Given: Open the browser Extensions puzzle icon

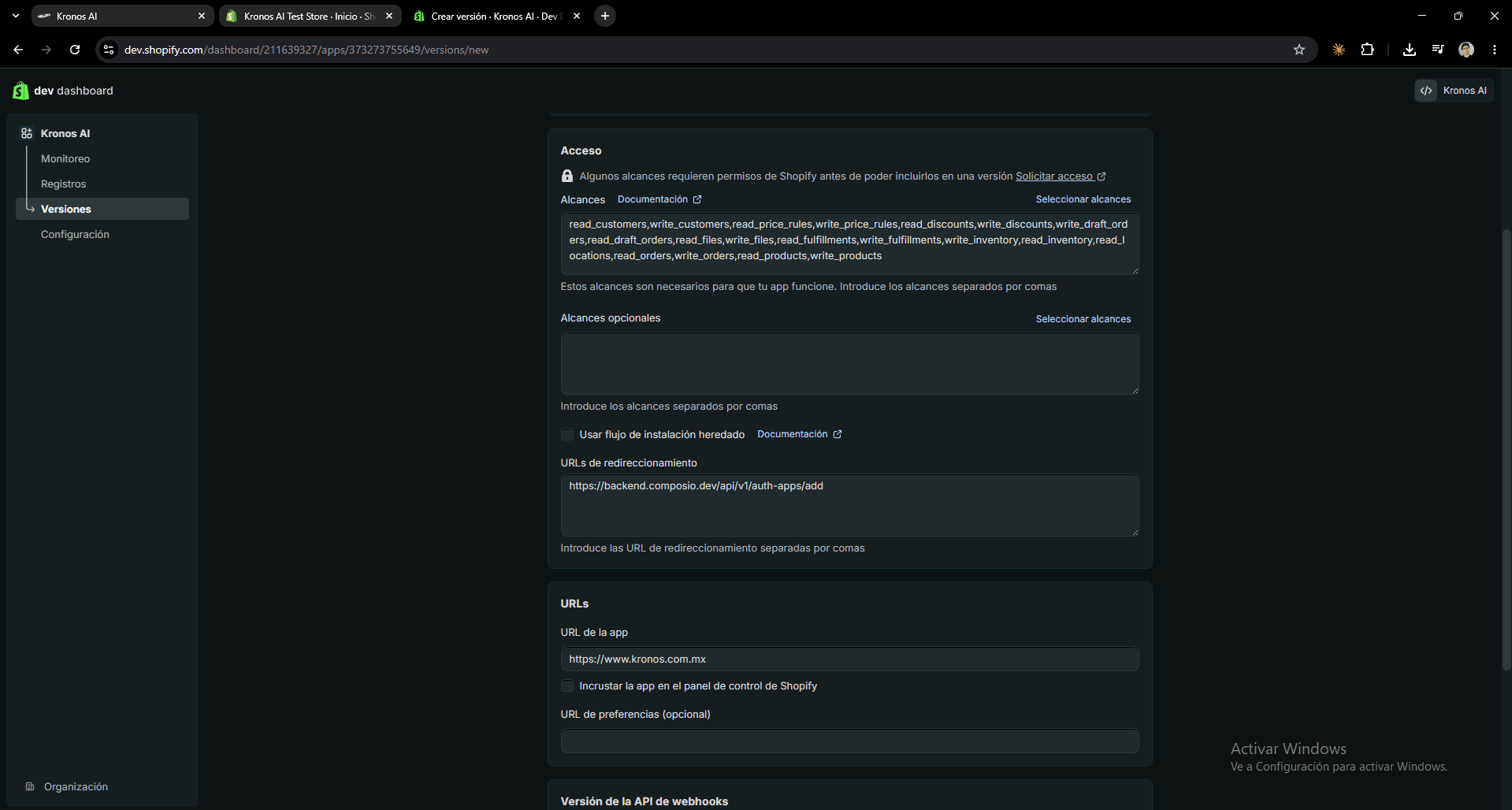Looking at the screenshot, I should click(x=1368, y=50).
